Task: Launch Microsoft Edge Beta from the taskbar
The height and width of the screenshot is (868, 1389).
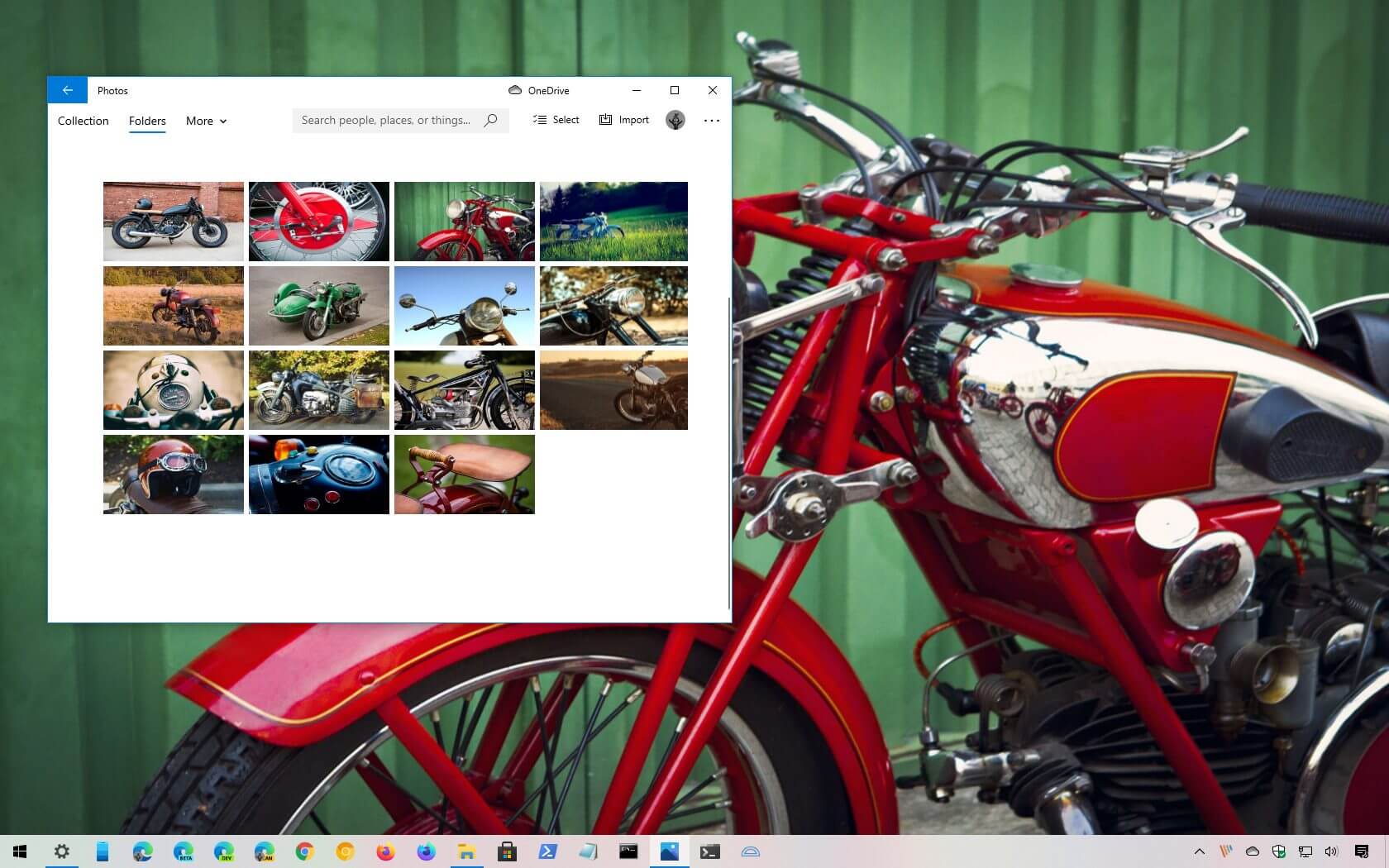Action: click(184, 851)
